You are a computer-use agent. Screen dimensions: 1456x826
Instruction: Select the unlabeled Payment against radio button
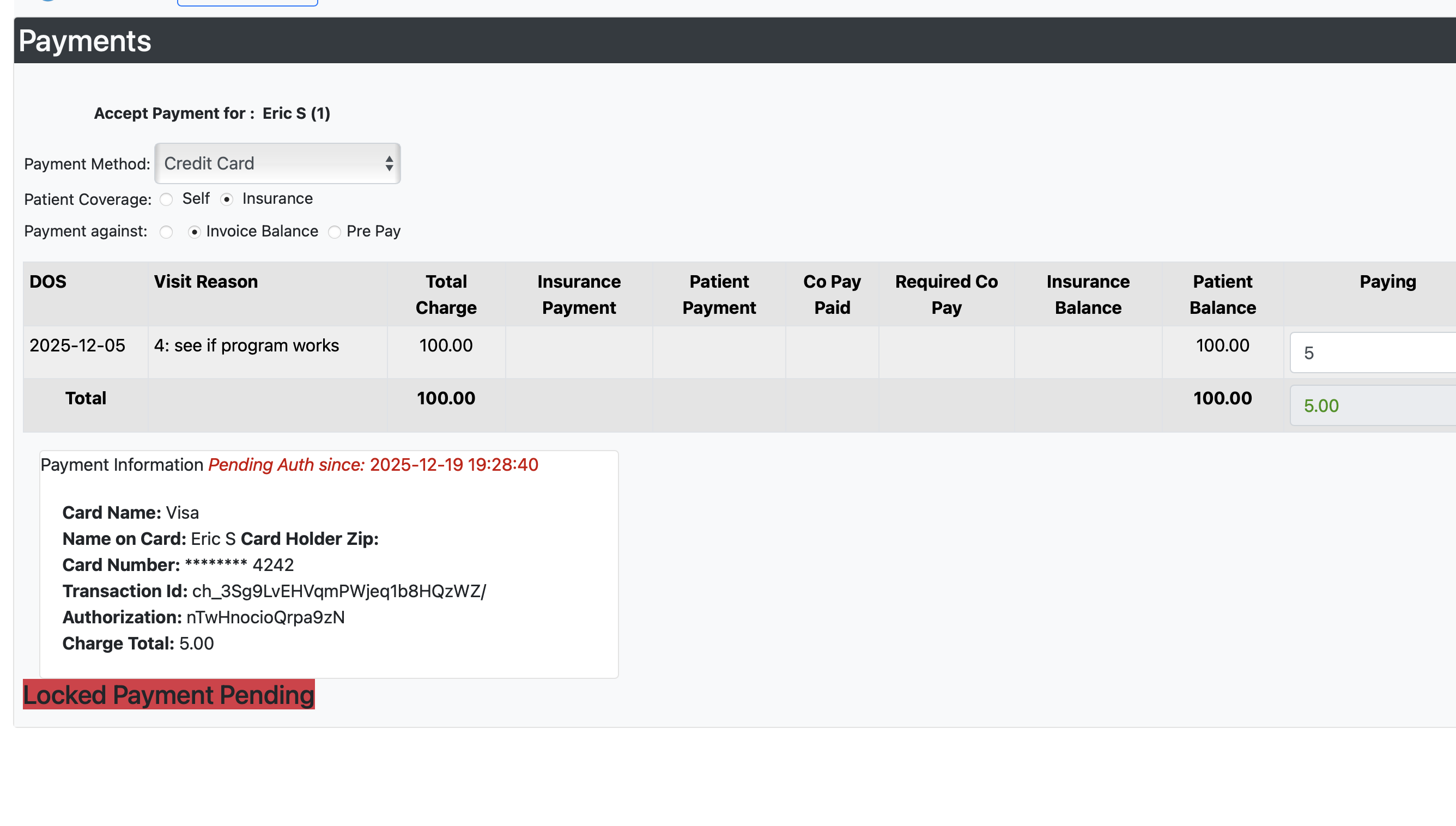click(166, 232)
